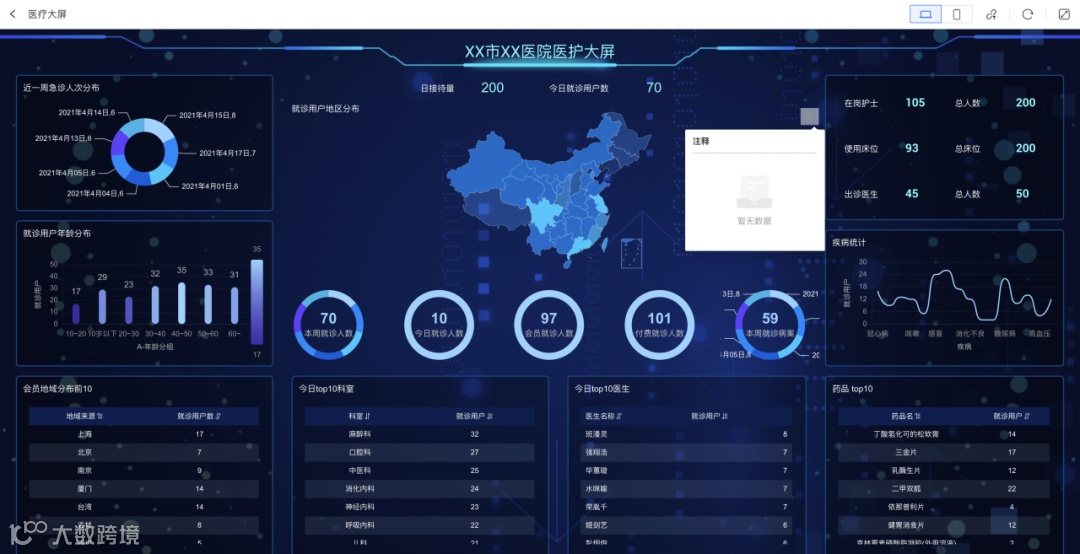
Task: Sort 就诊用户 column in 今日top10医生 table
Action: (725, 416)
